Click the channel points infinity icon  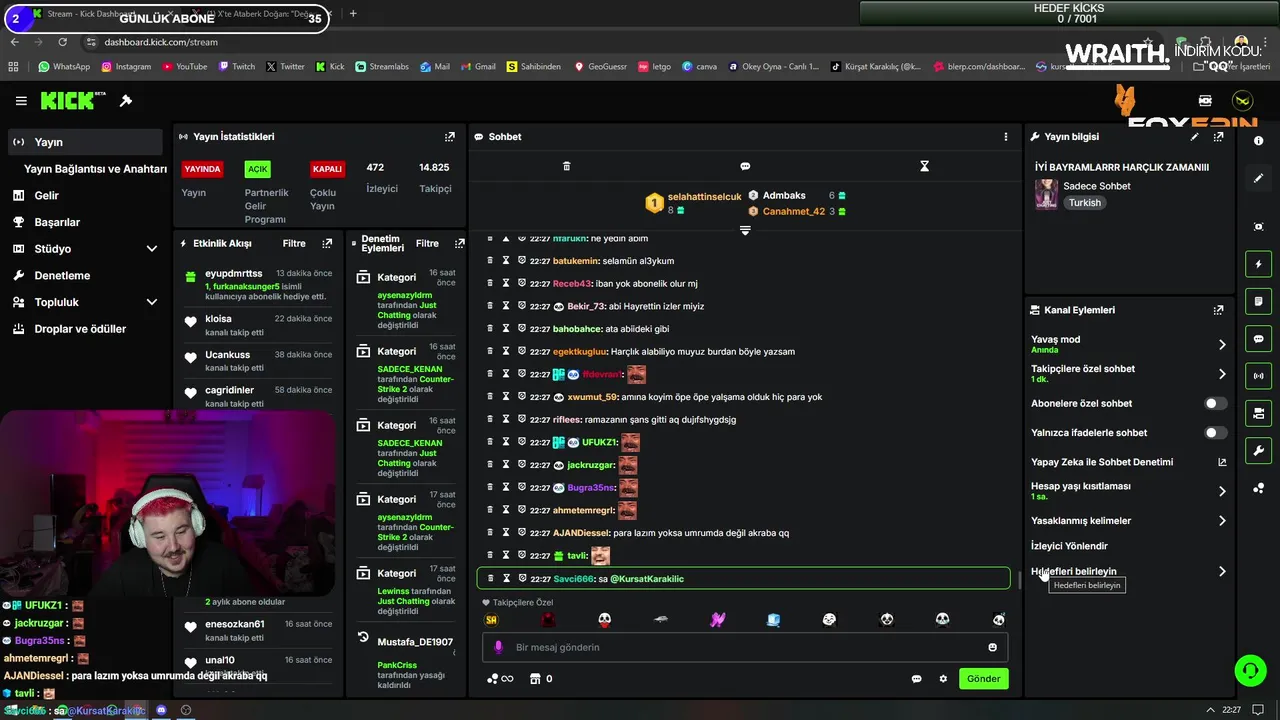[499, 678]
